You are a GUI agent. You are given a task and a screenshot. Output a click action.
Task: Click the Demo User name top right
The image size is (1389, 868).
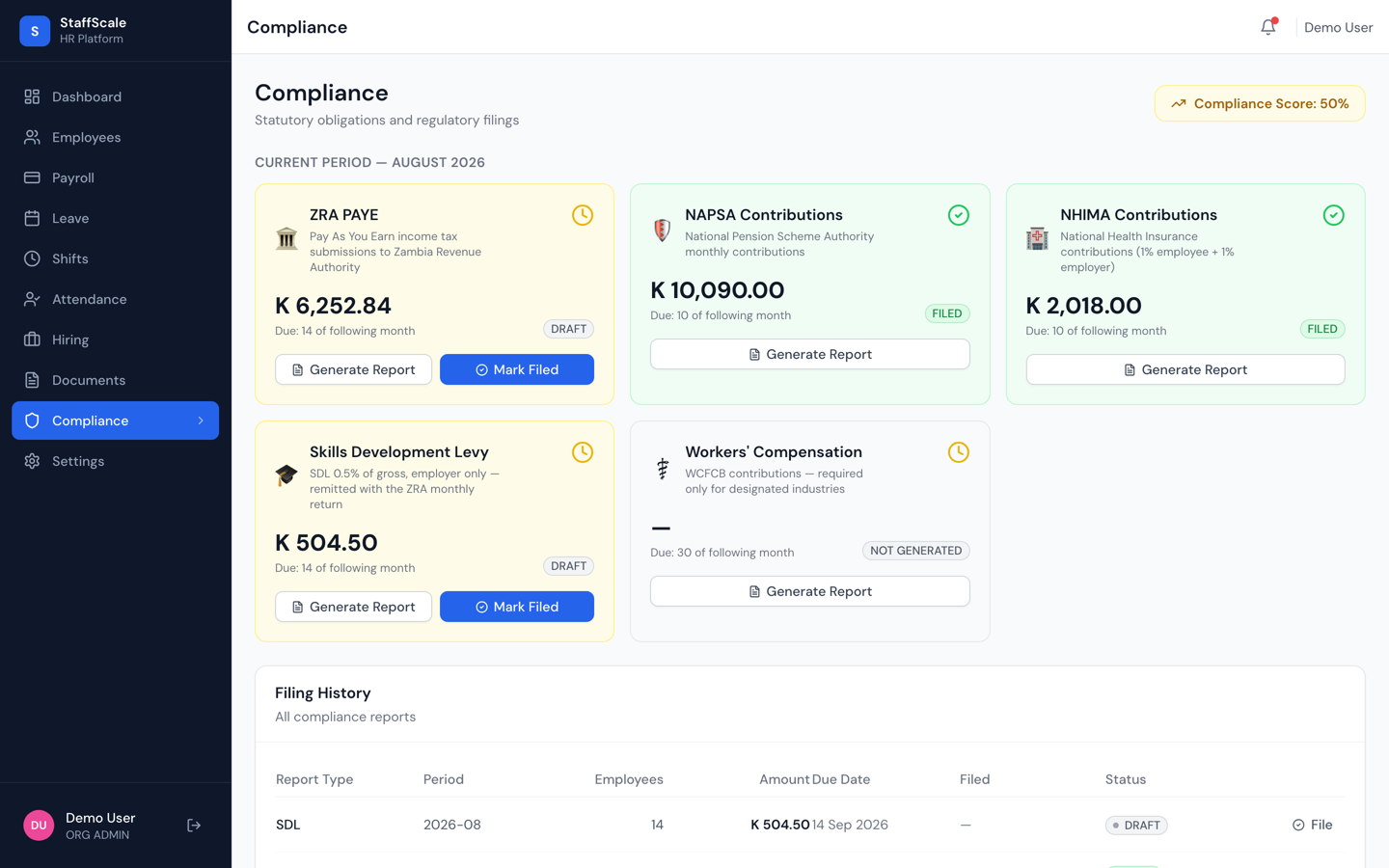(x=1338, y=27)
